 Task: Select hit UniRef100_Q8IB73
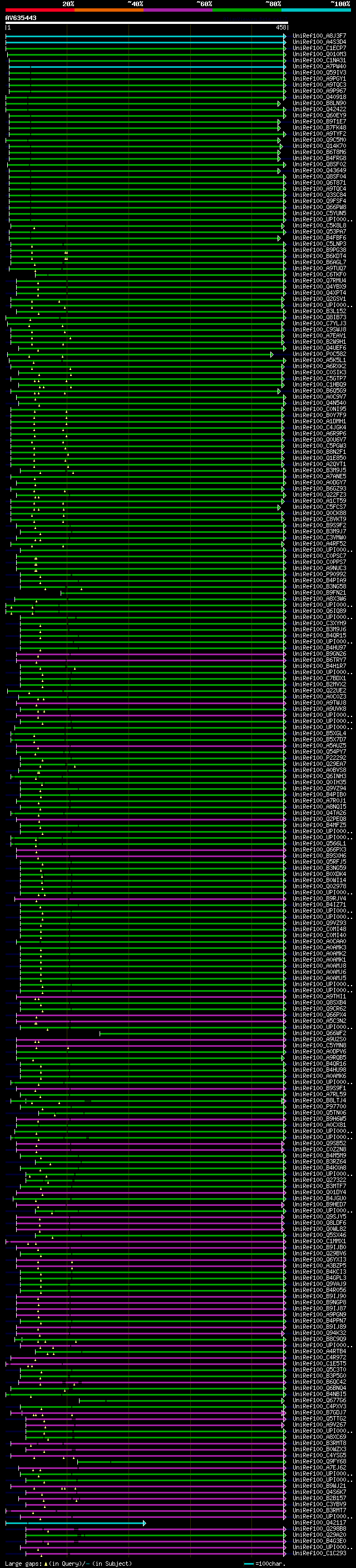click(319, 317)
